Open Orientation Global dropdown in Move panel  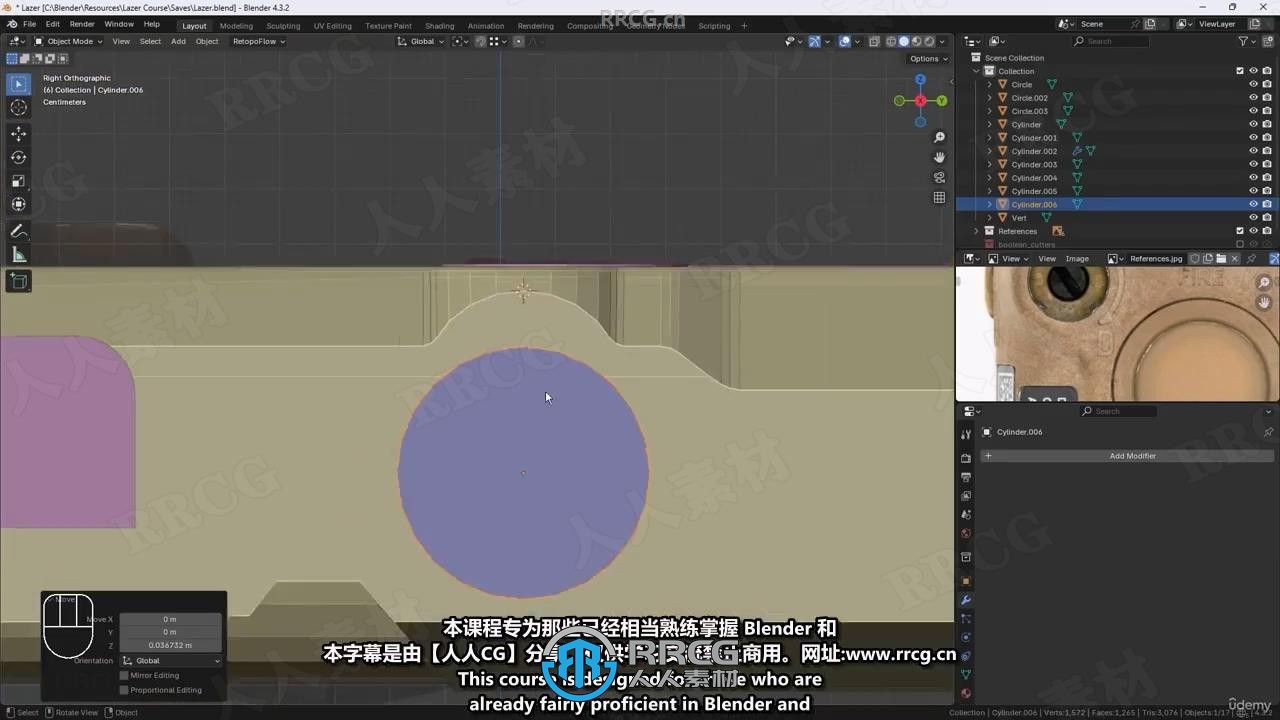pos(171,661)
